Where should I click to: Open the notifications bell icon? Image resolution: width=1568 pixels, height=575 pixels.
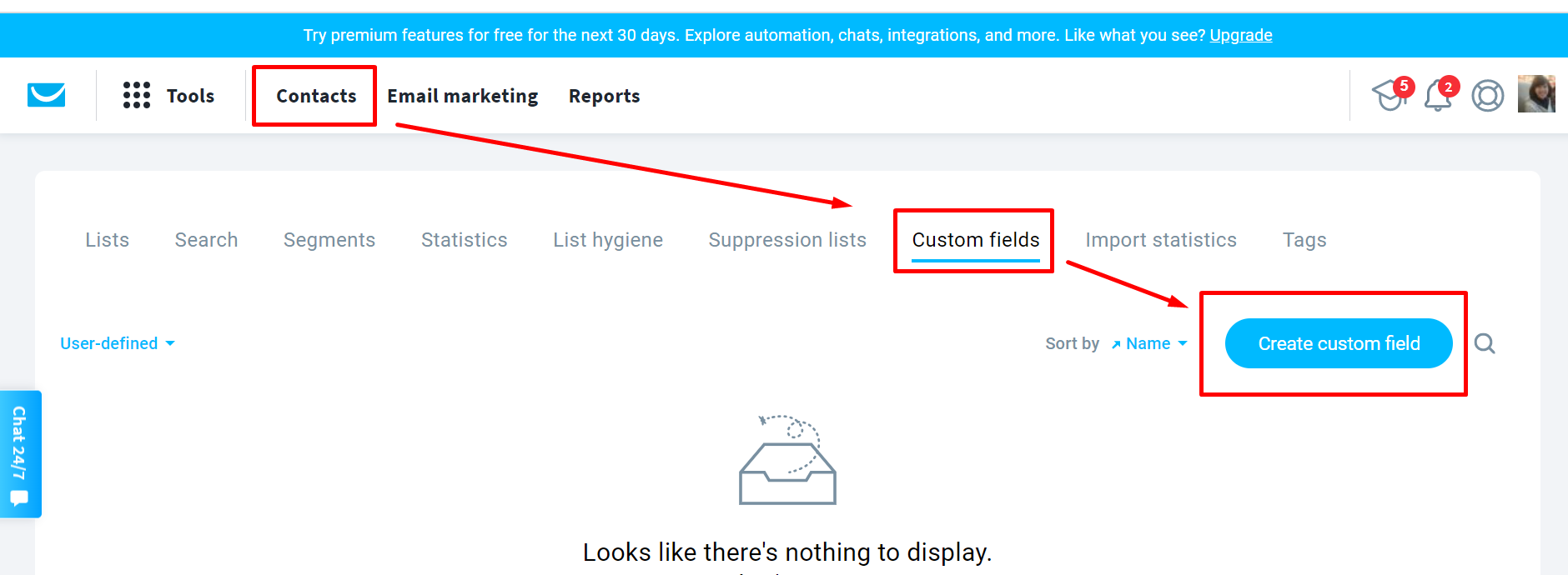coord(1440,94)
